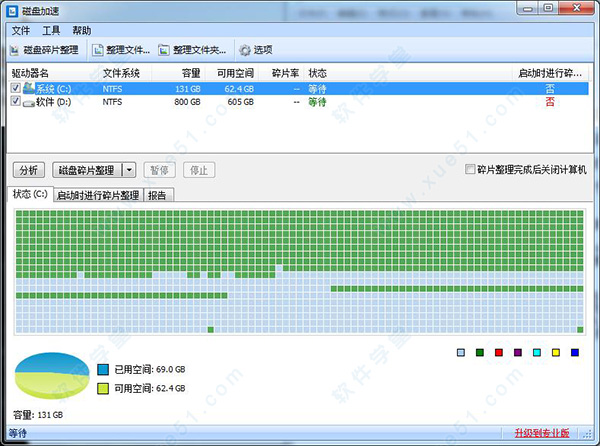
Task: Click the 软件 (D:) drive icon
Action: coord(29,103)
